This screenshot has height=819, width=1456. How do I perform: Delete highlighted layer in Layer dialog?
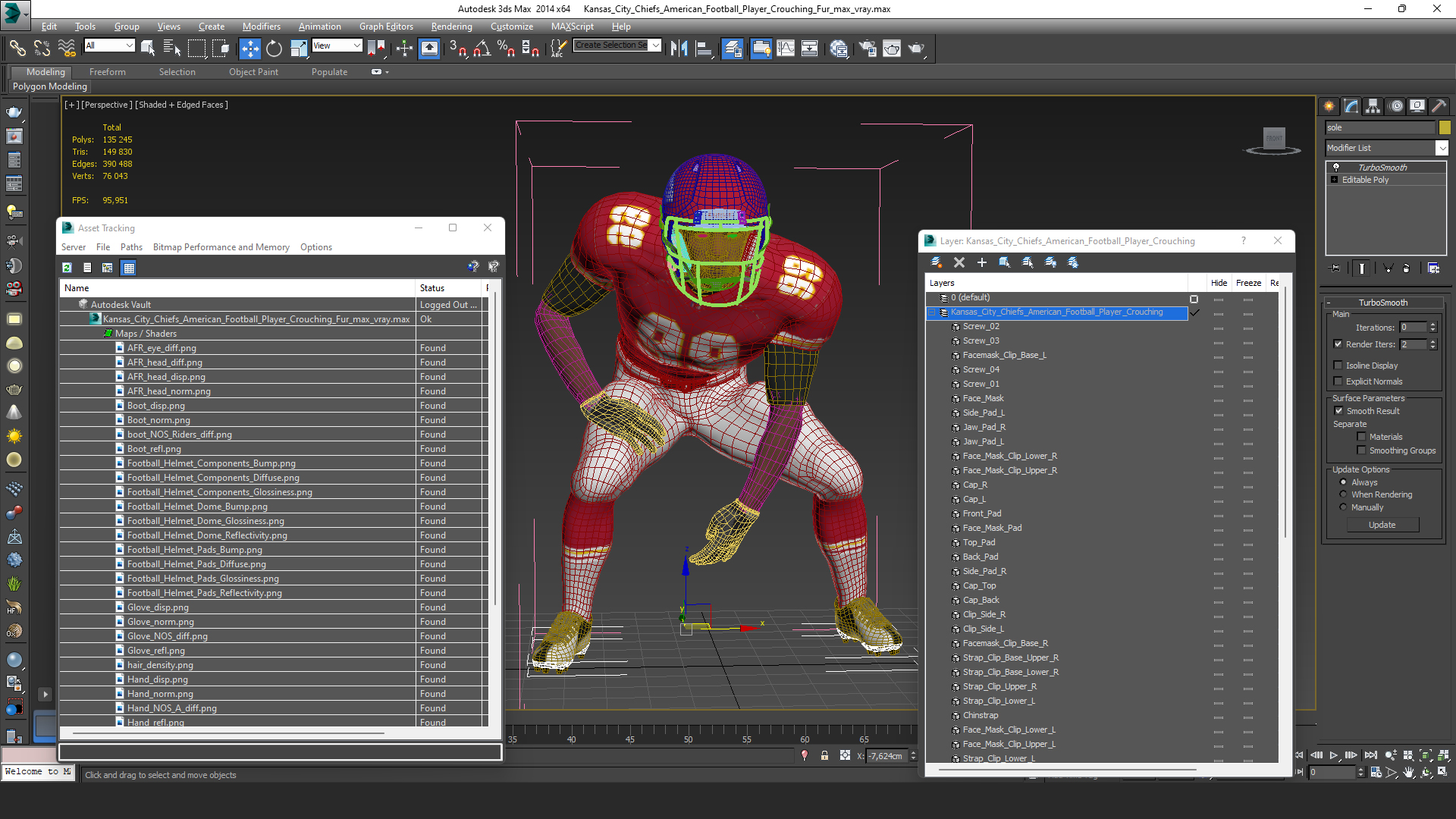[x=959, y=262]
